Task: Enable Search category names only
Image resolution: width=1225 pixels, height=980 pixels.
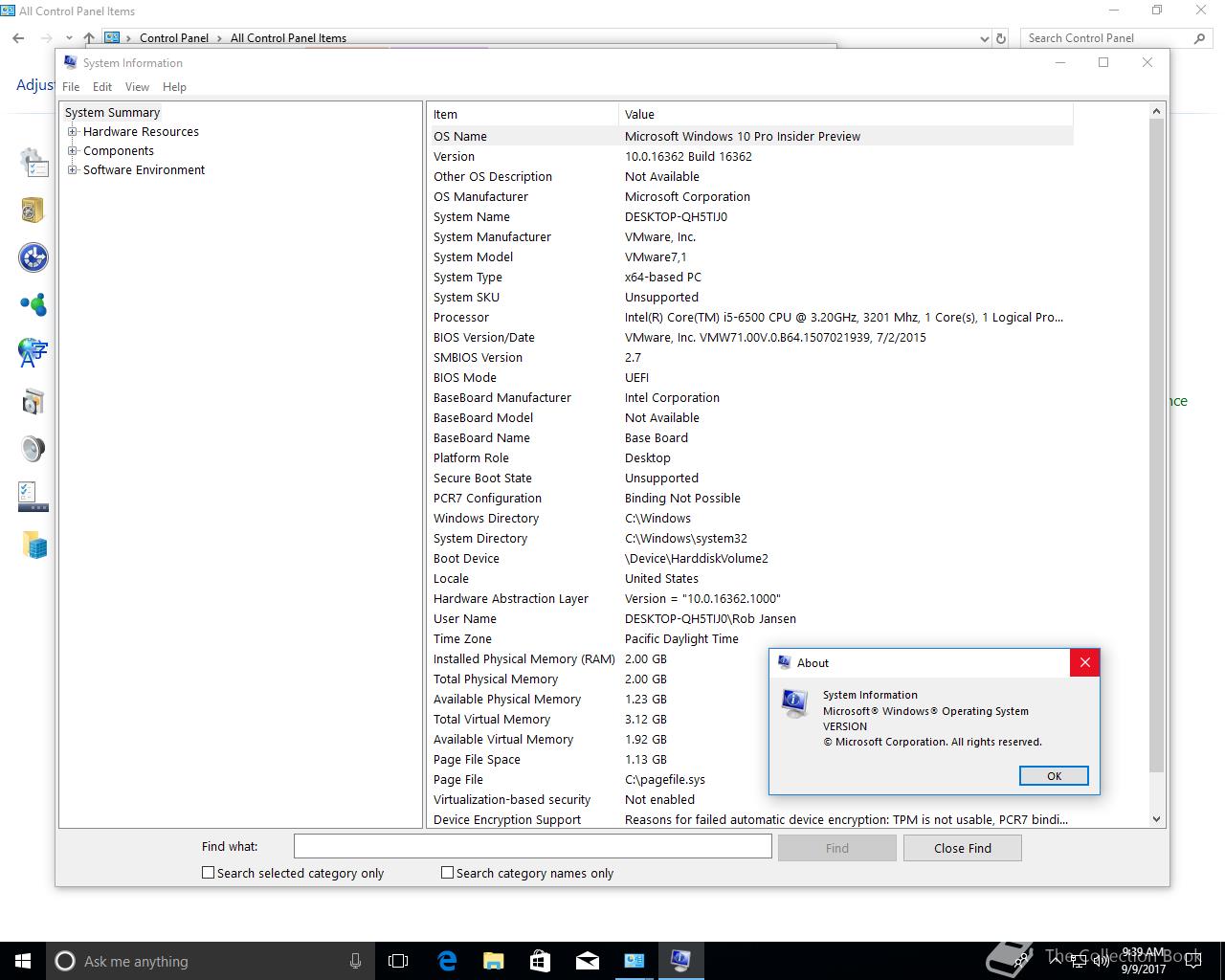Action: (x=447, y=873)
